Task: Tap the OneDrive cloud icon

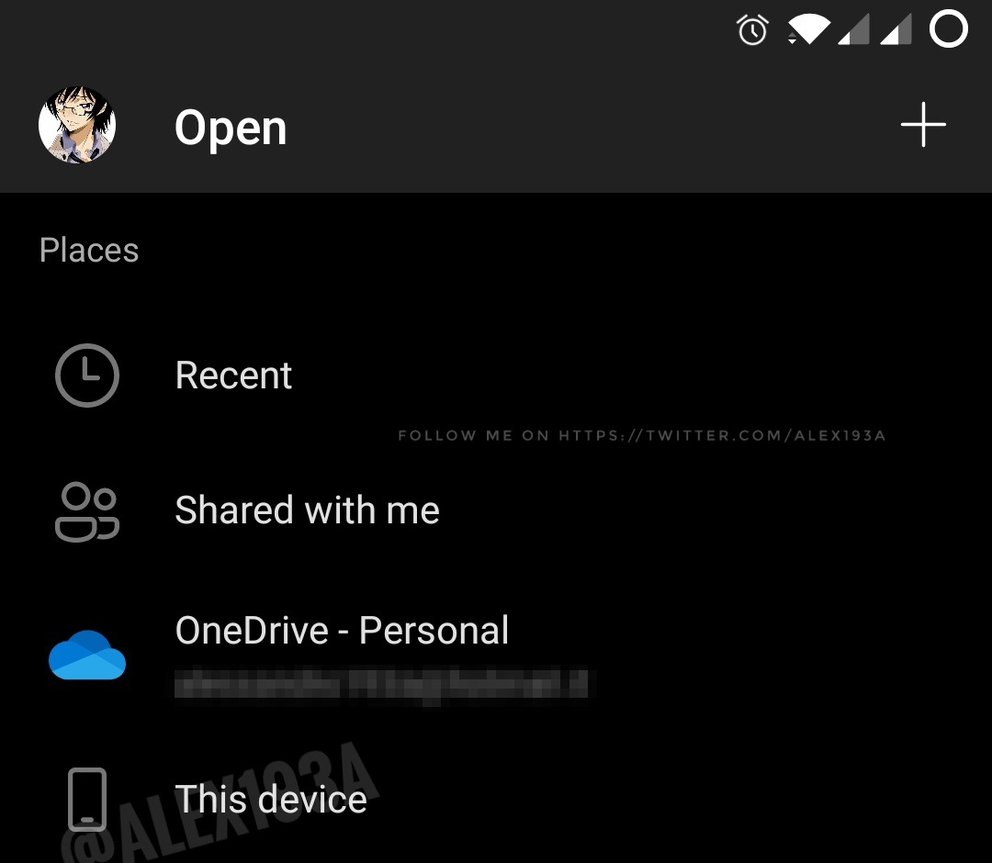Action: tap(87, 655)
